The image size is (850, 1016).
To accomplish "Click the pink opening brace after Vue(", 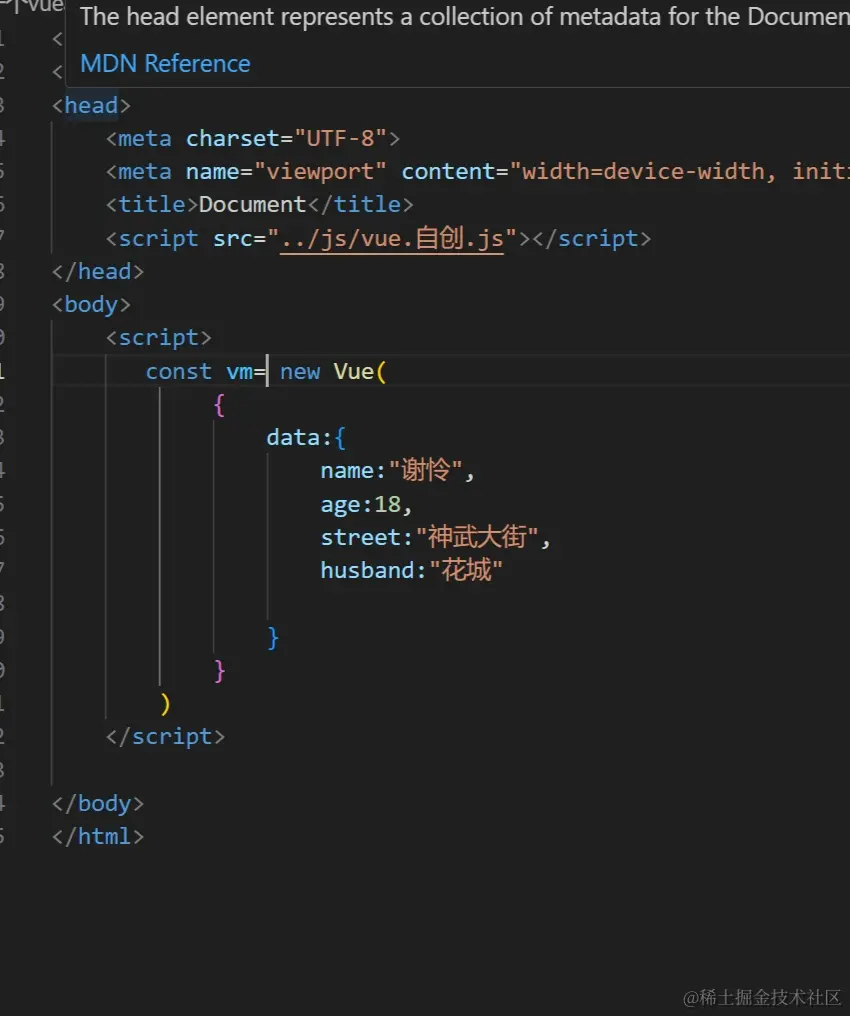I will pyautogui.click(x=220, y=406).
